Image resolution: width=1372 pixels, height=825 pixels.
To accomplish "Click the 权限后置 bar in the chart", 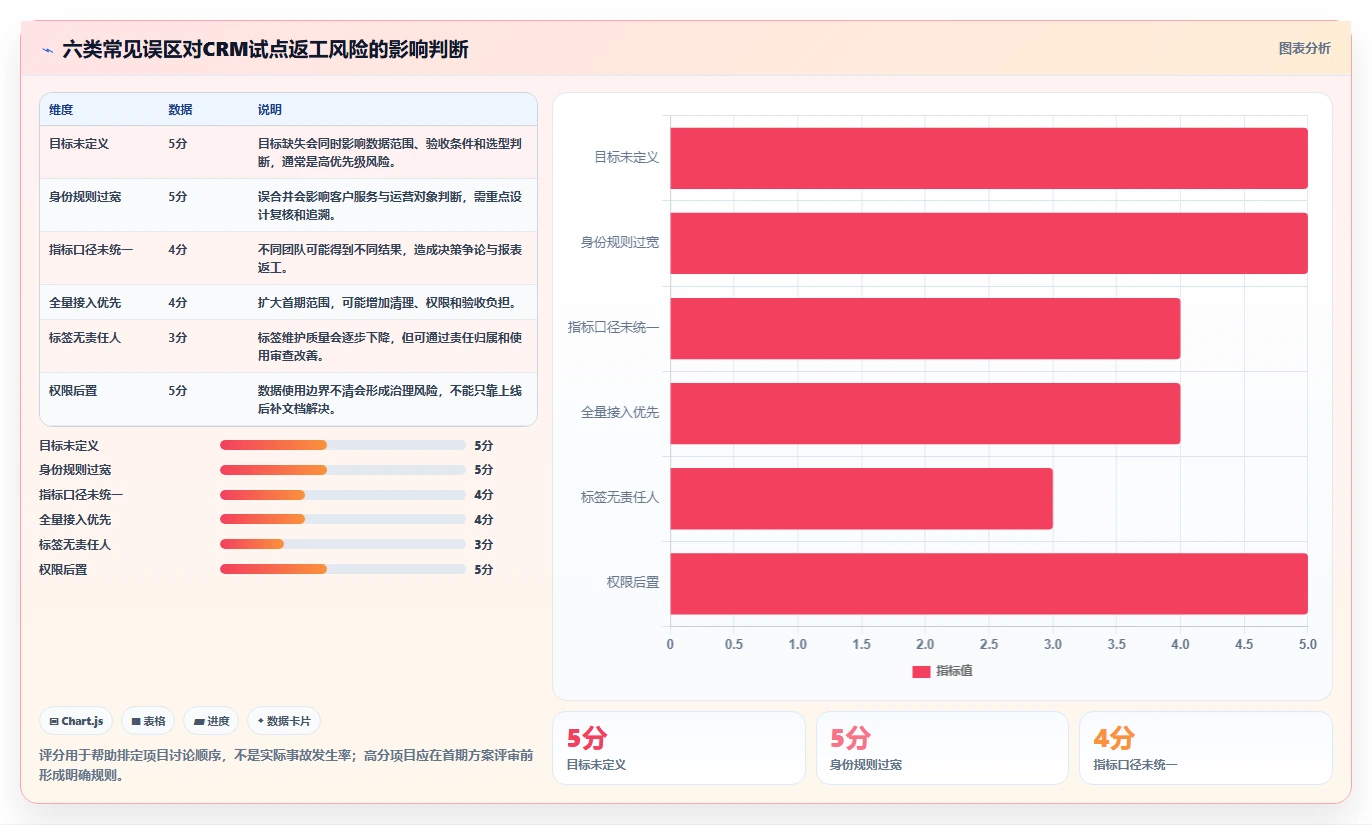I will [989, 583].
